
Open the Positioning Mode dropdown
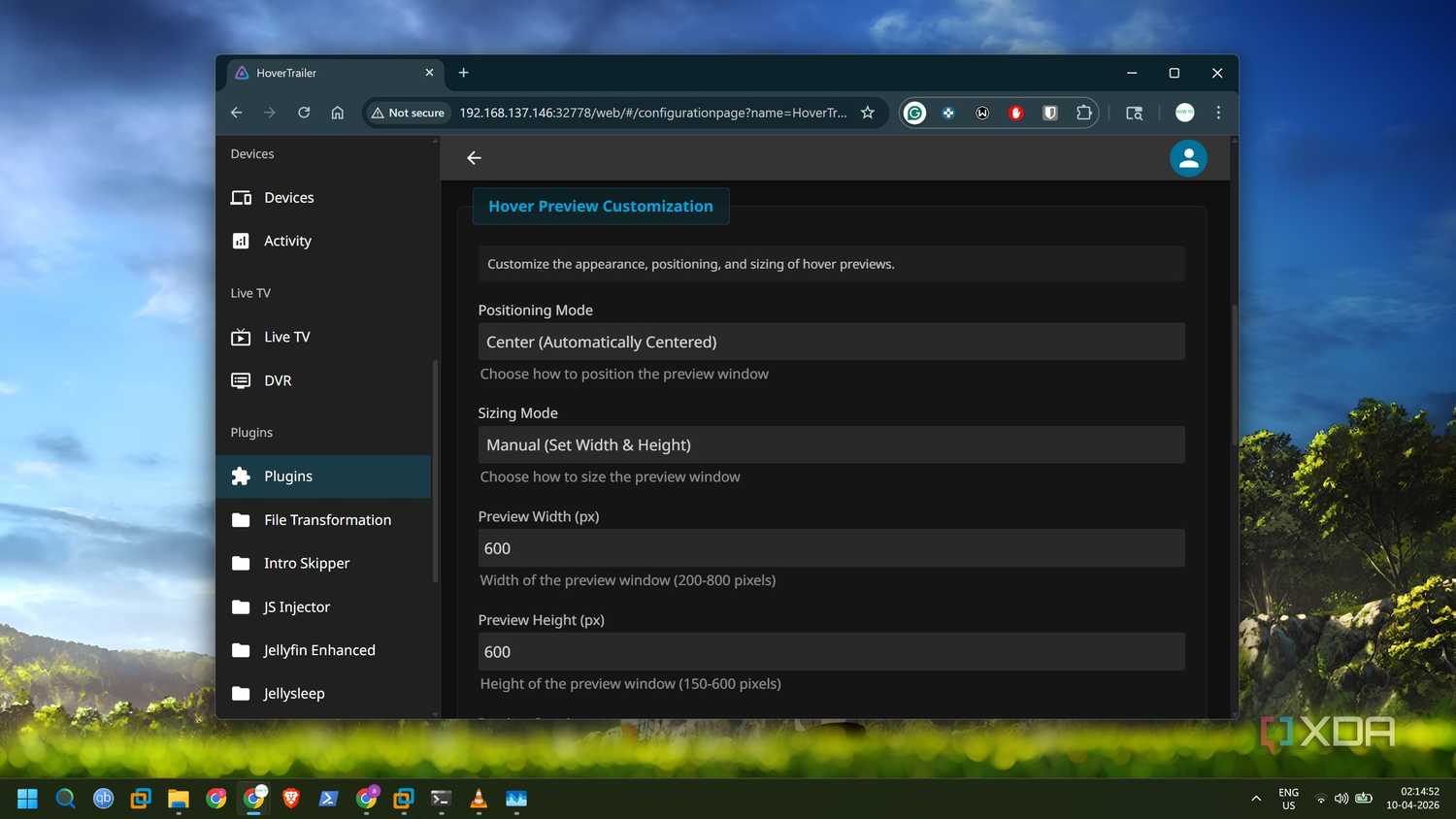point(831,342)
